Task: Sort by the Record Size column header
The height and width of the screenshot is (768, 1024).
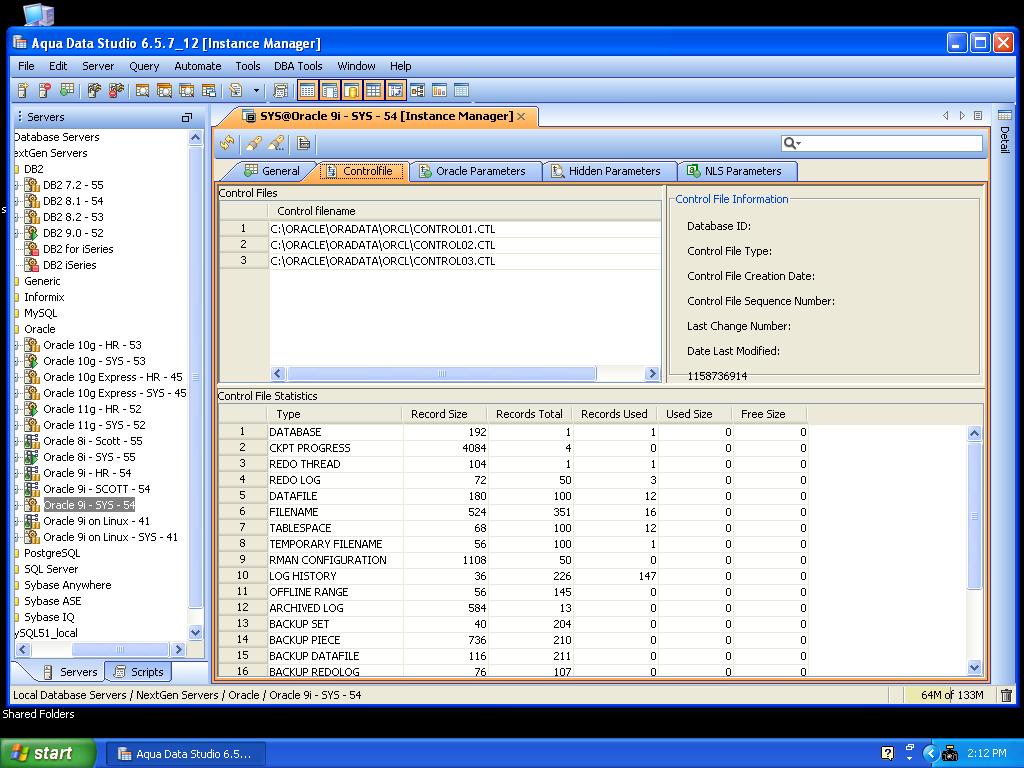Action: pyautogui.click(x=444, y=414)
